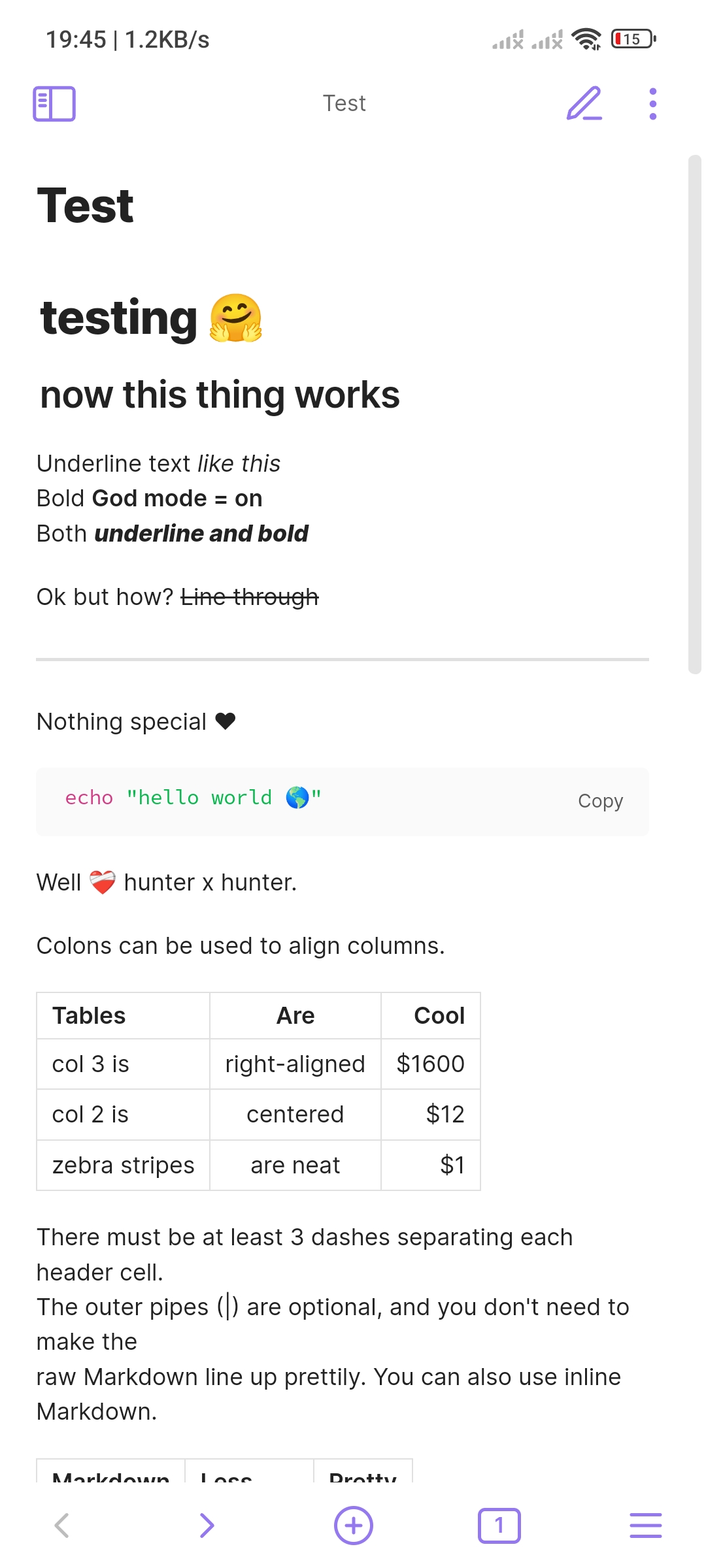The height and width of the screenshot is (1568, 706).
Task: Tap the 'Test' title in top bar
Action: (345, 104)
